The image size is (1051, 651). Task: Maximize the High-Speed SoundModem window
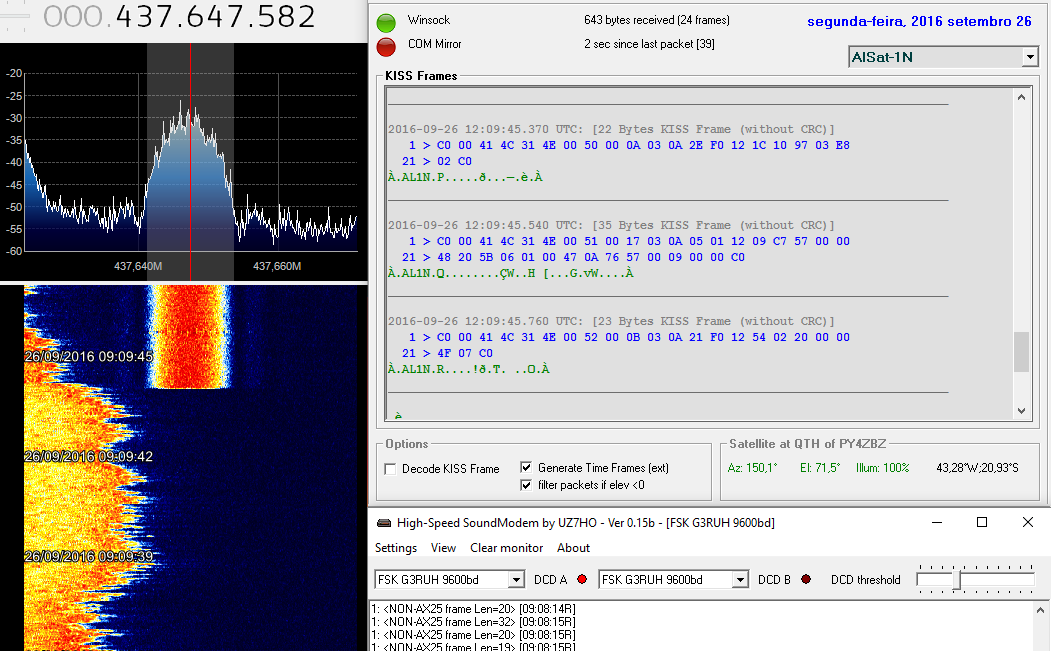tap(982, 522)
